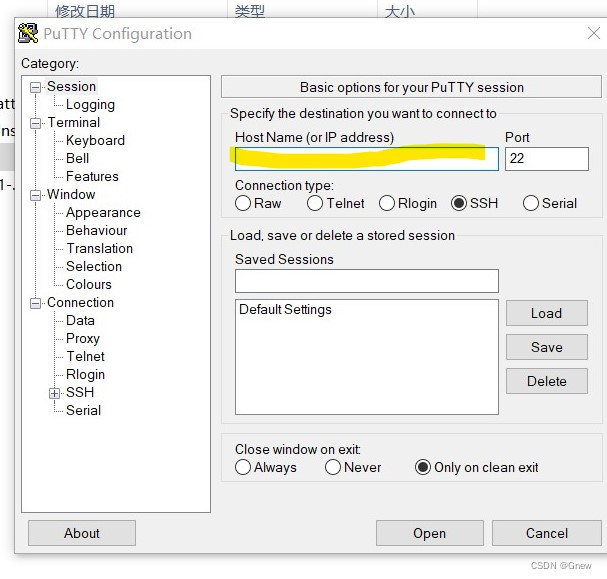Open the Selection category

[x=94, y=266]
